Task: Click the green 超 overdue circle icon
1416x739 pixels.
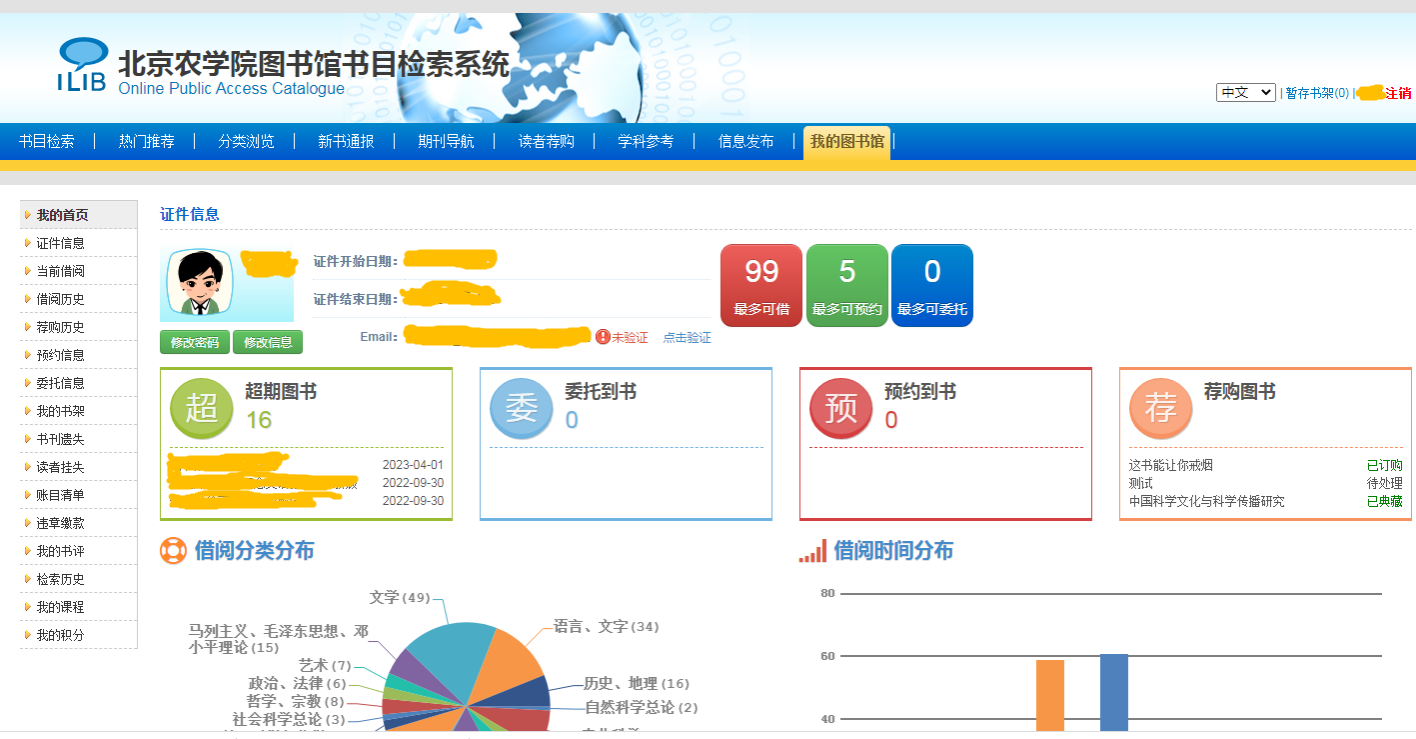Action: tap(202, 408)
